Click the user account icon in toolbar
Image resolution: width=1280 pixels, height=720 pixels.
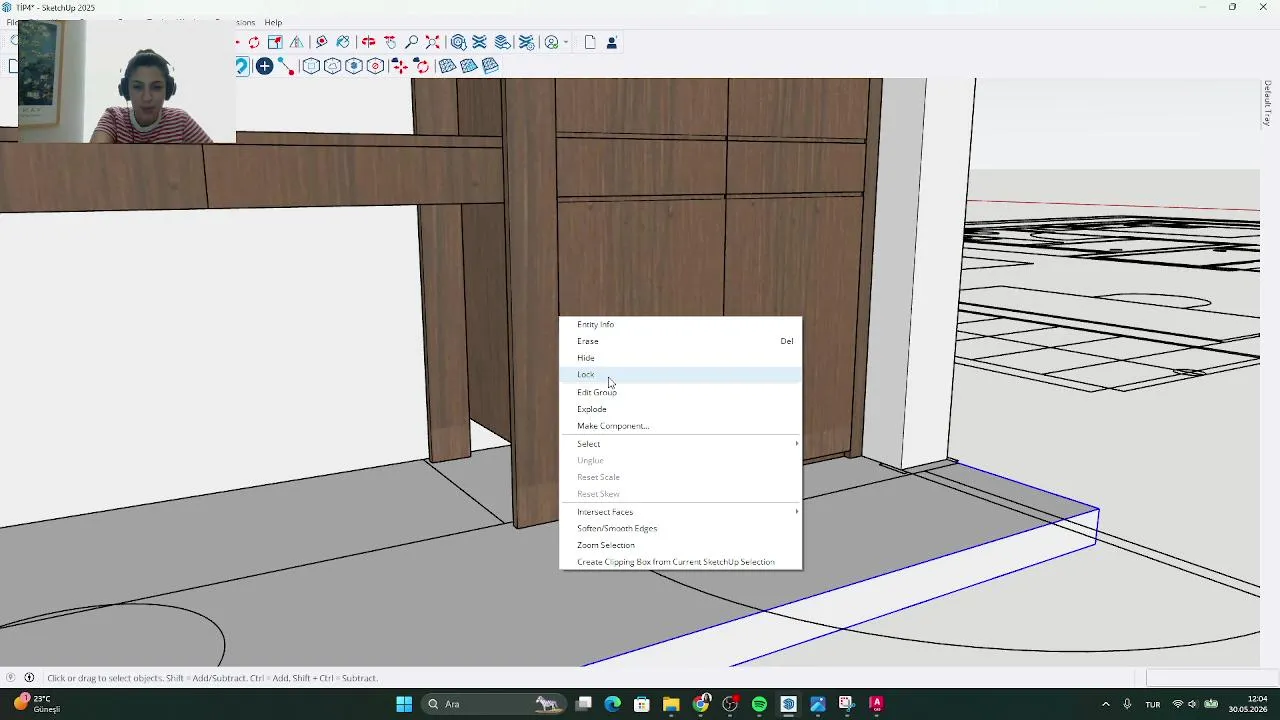click(x=611, y=42)
